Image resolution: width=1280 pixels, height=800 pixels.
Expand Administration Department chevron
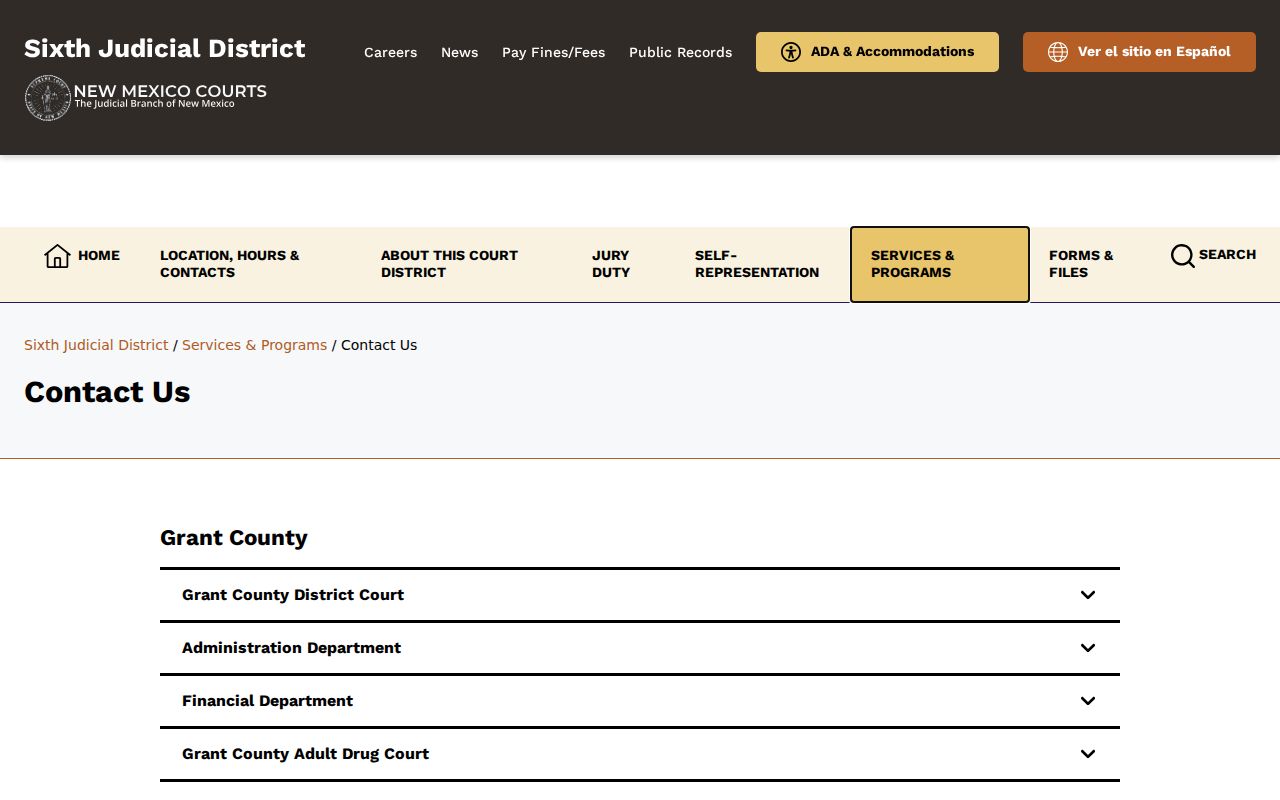click(1088, 648)
